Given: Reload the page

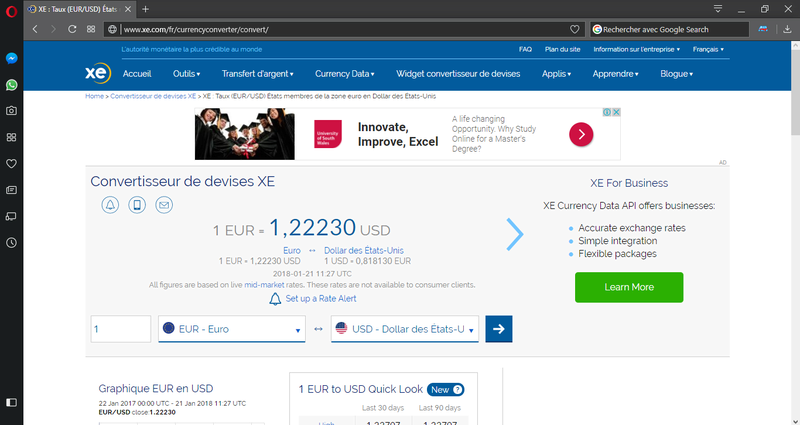Looking at the screenshot, I should click(x=72, y=29).
